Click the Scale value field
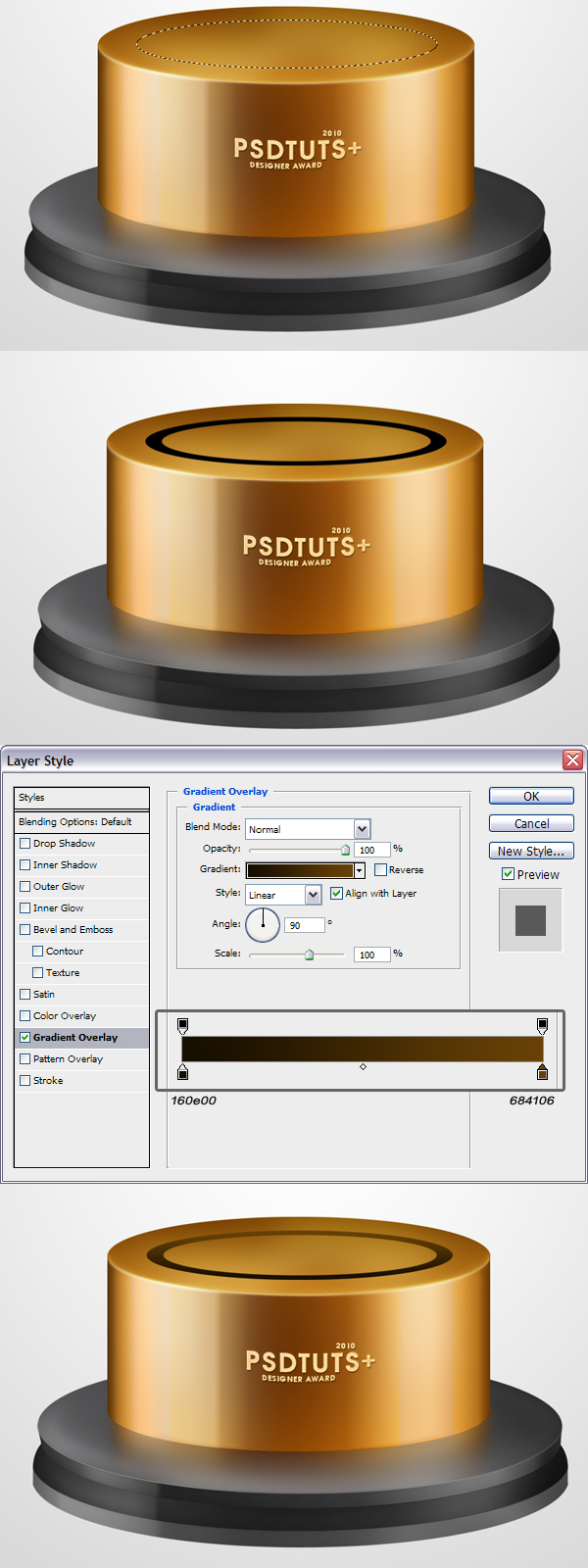Image resolution: width=588 pixels, height=1568 pixels. (372, 954)
